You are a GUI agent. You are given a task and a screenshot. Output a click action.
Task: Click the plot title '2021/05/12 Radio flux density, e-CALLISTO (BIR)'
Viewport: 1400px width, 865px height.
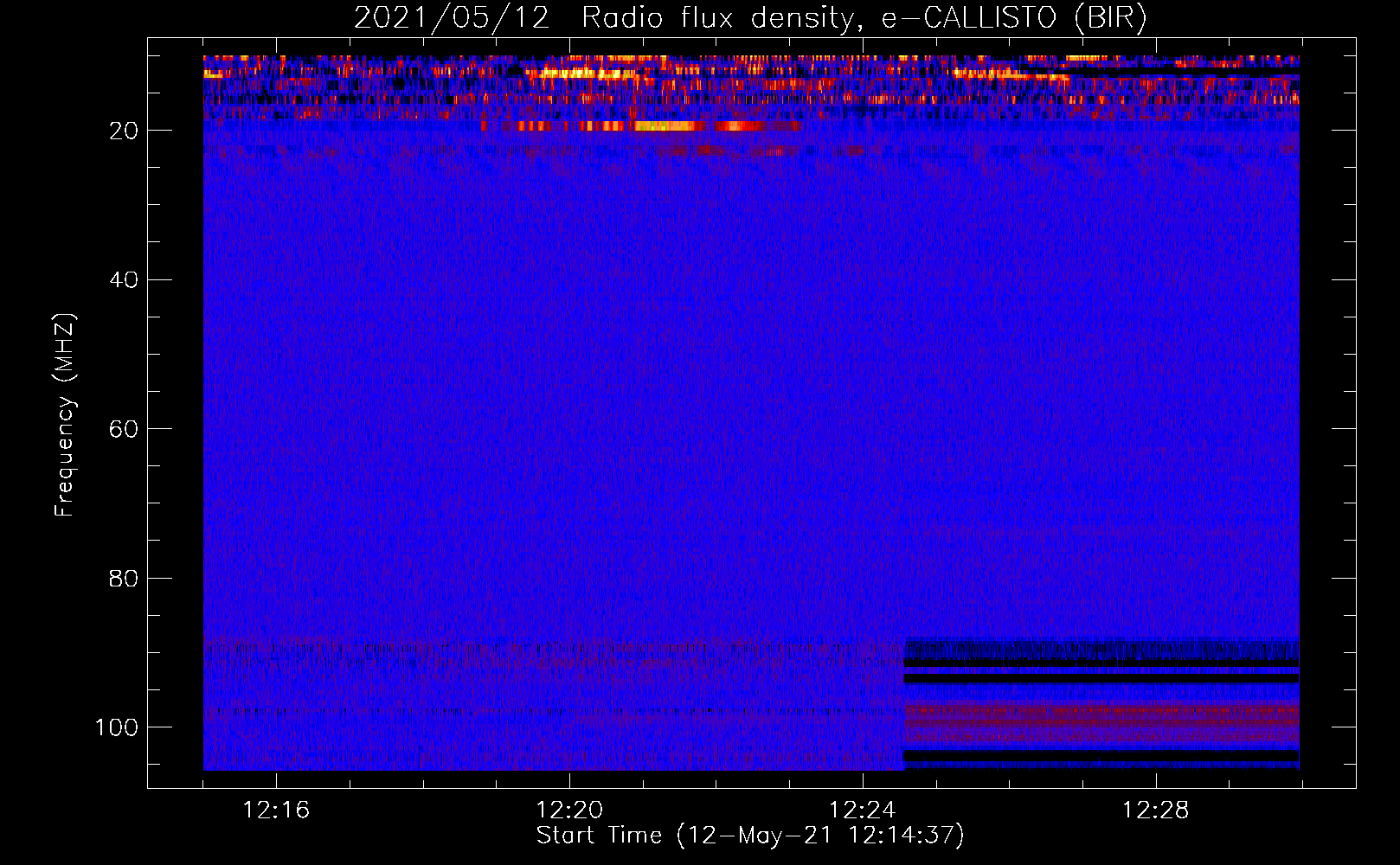point(750,17)
